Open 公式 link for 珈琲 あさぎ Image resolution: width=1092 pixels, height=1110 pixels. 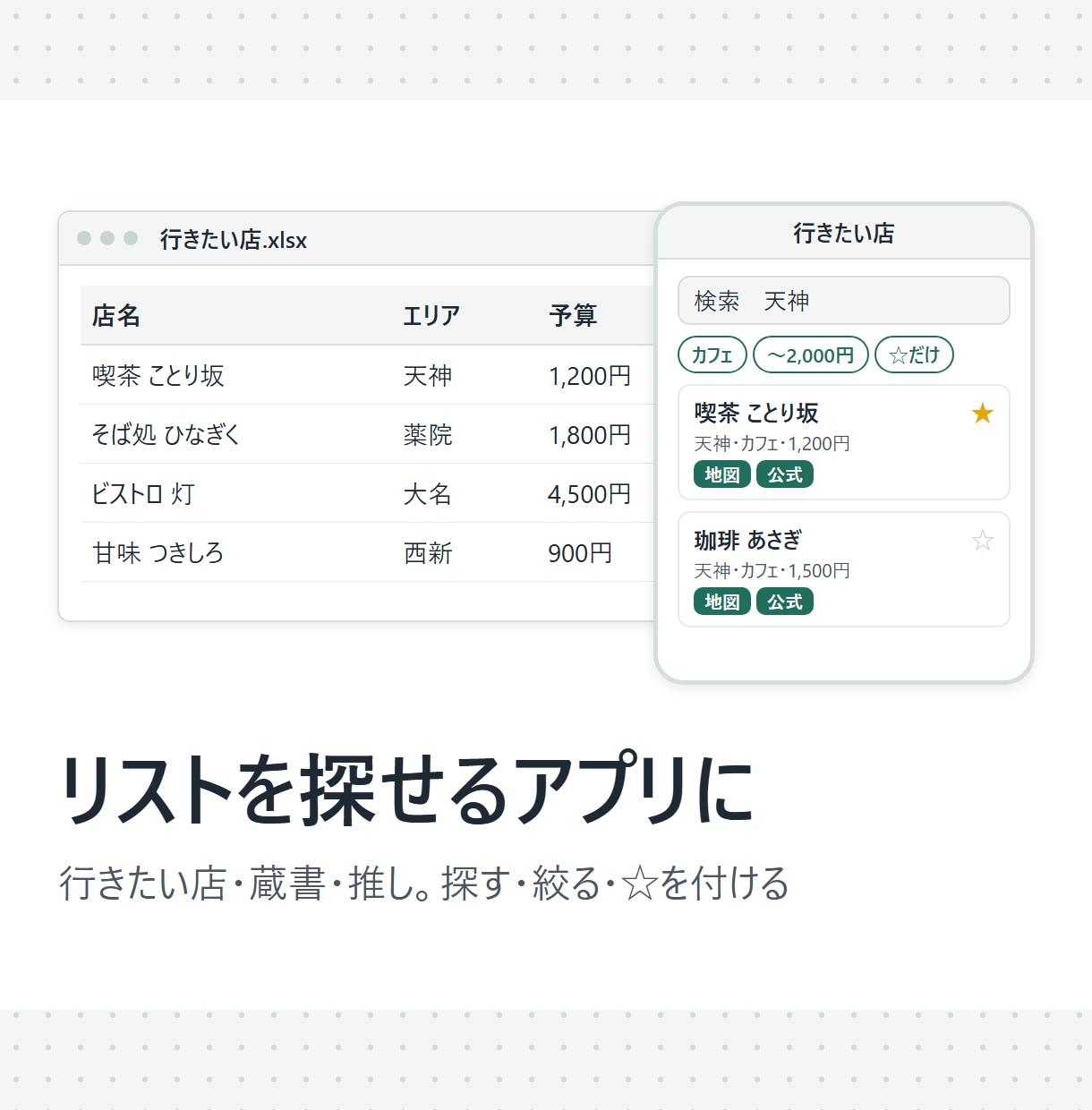(x=785, y=602)
